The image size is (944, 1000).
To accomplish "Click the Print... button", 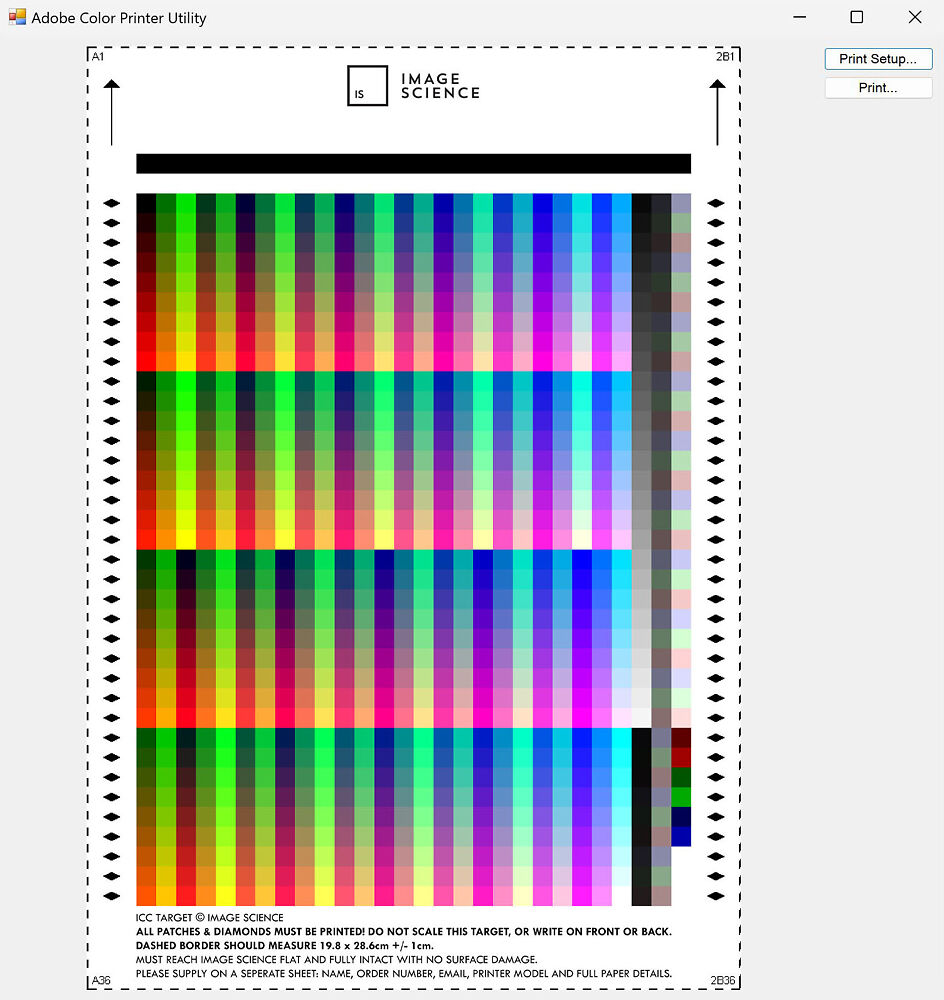I will (x=877, y=87).
